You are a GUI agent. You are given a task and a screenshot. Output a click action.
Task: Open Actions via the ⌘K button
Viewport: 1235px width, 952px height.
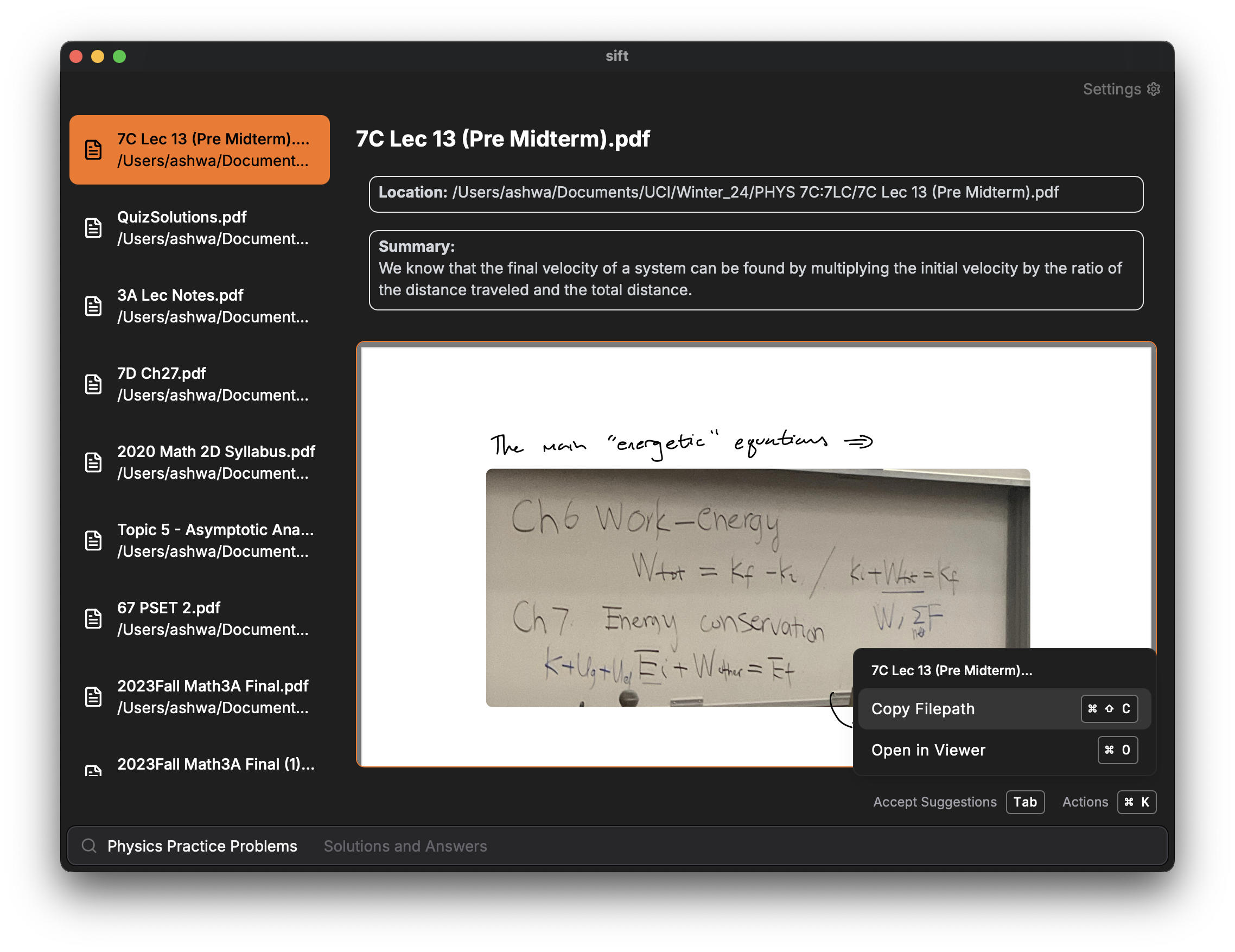pos(1136,802)
